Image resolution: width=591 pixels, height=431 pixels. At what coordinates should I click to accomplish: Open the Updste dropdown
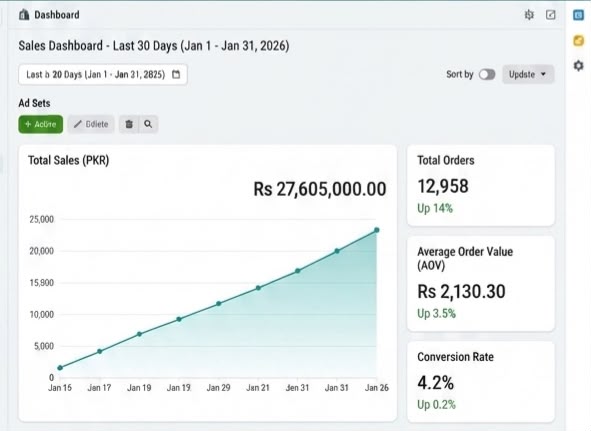(x=528, y=74)
